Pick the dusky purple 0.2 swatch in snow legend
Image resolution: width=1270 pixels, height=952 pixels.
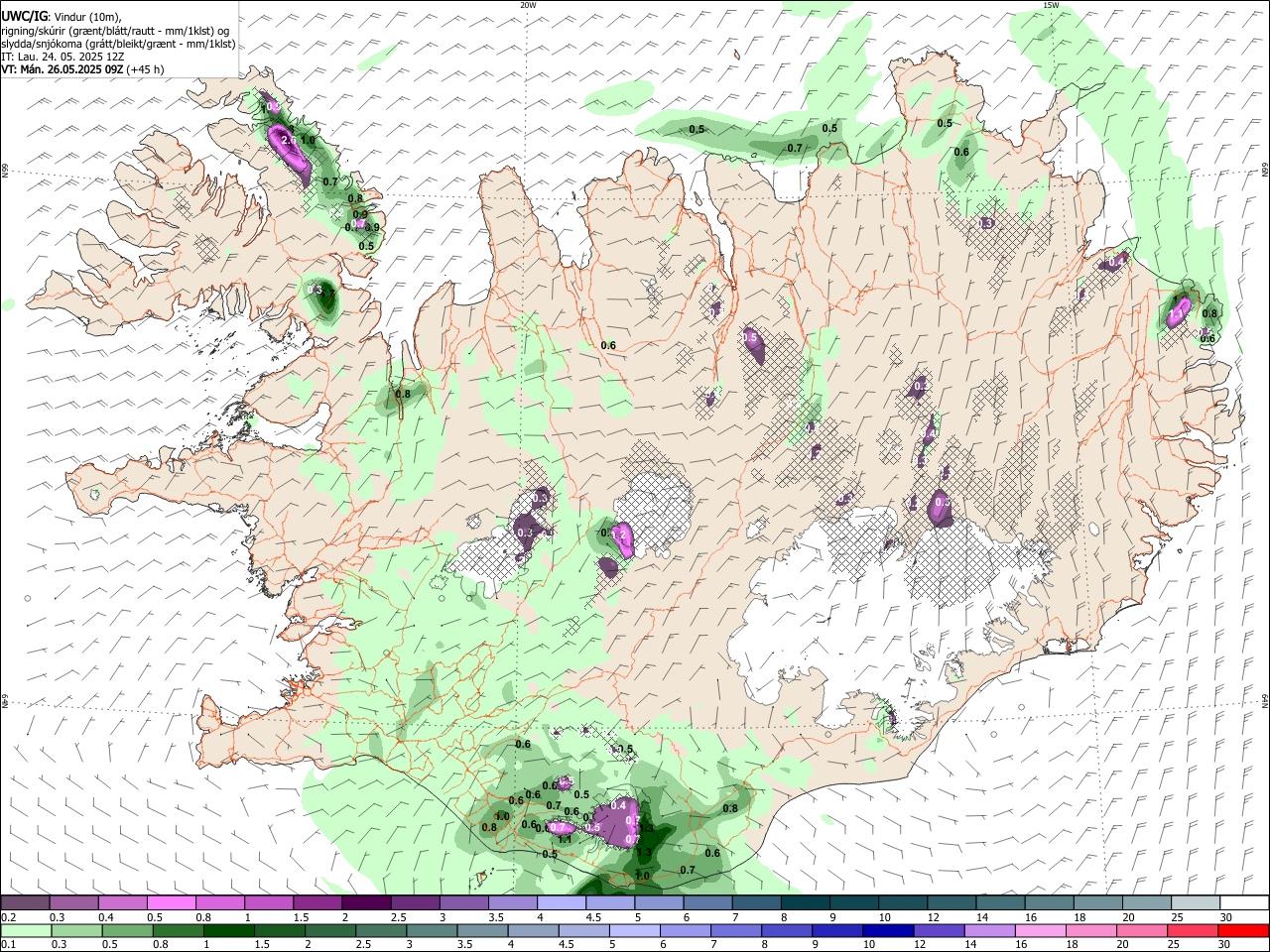[x=25, y=902]
